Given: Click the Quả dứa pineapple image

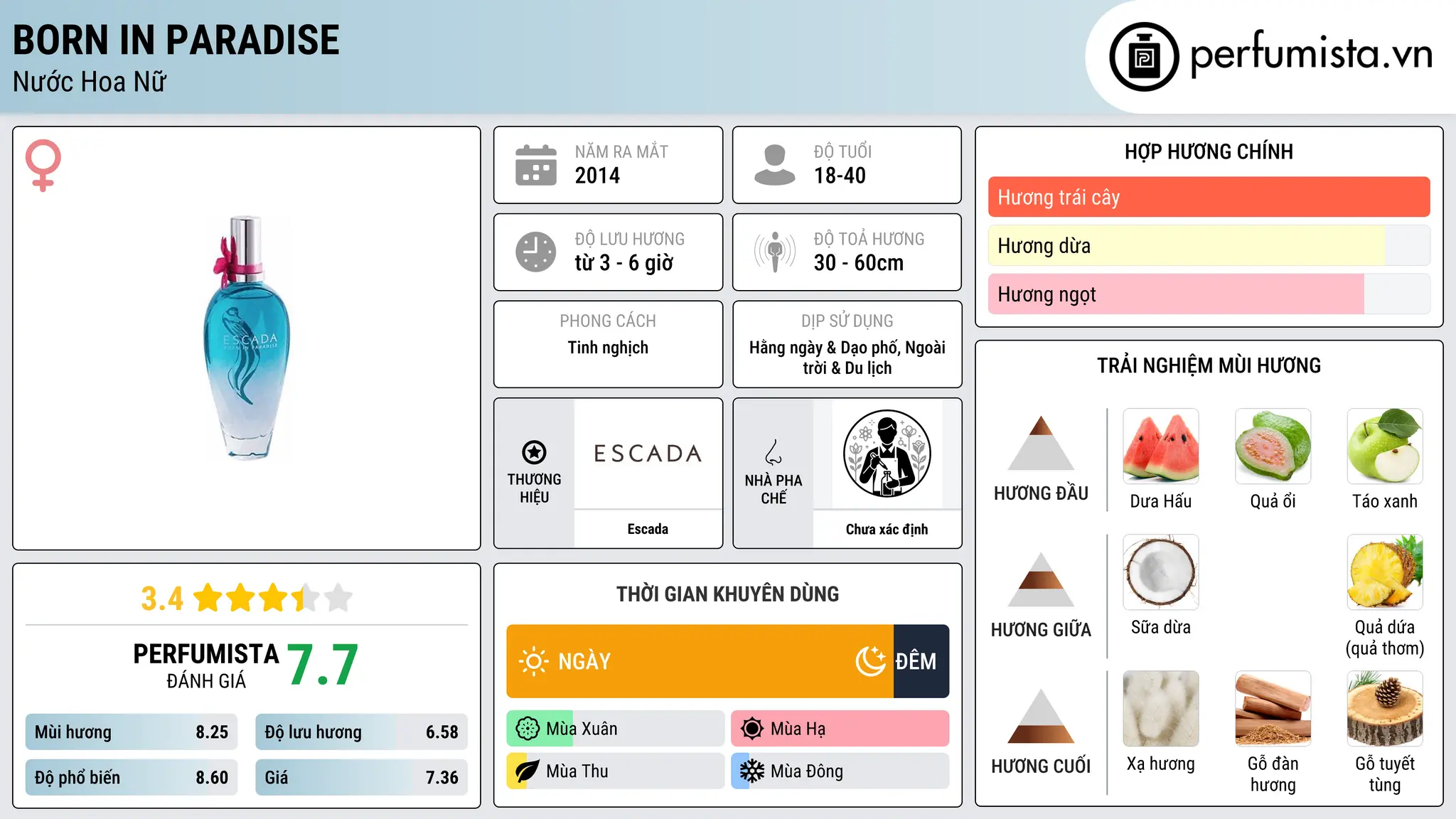Looking at the screenshot, I should click(1385, 572).
